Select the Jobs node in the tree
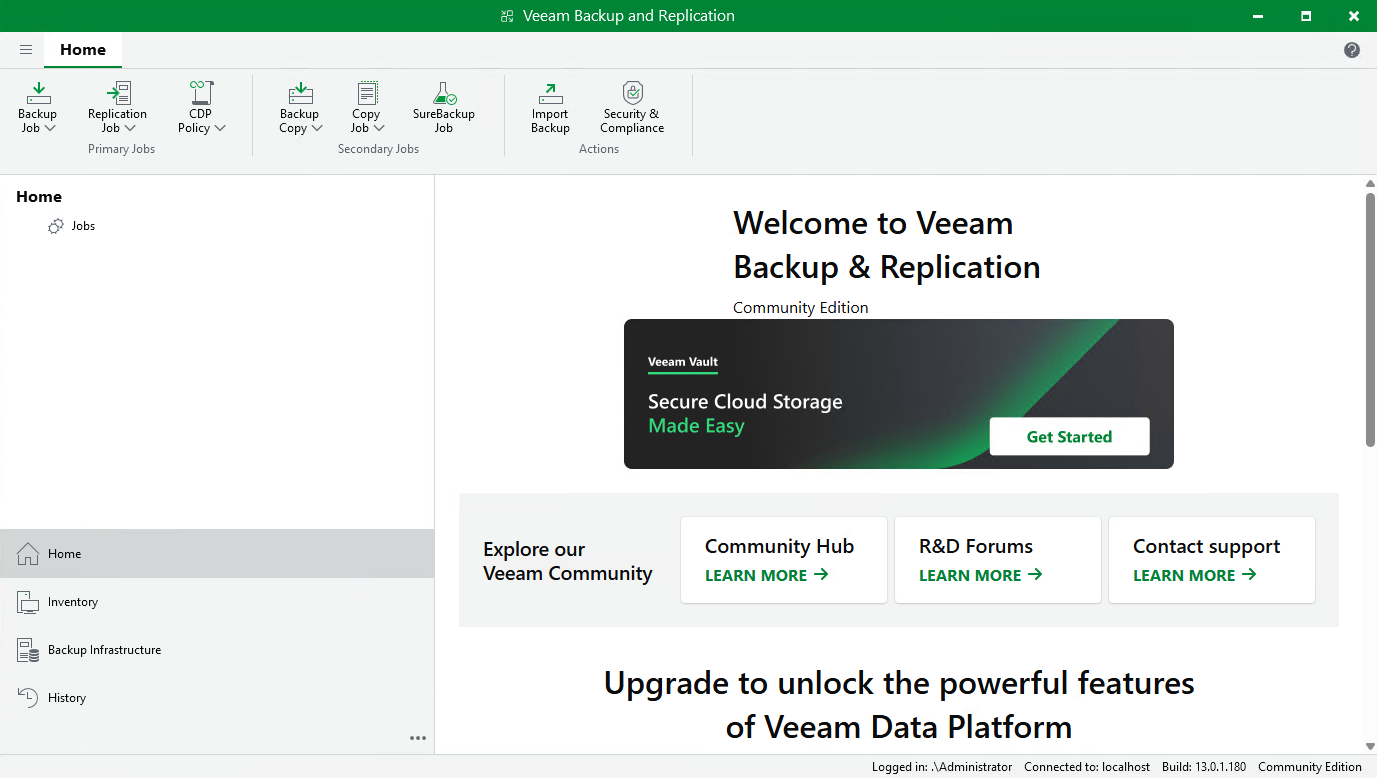The image size is (1377, 778). coord(82,225)
